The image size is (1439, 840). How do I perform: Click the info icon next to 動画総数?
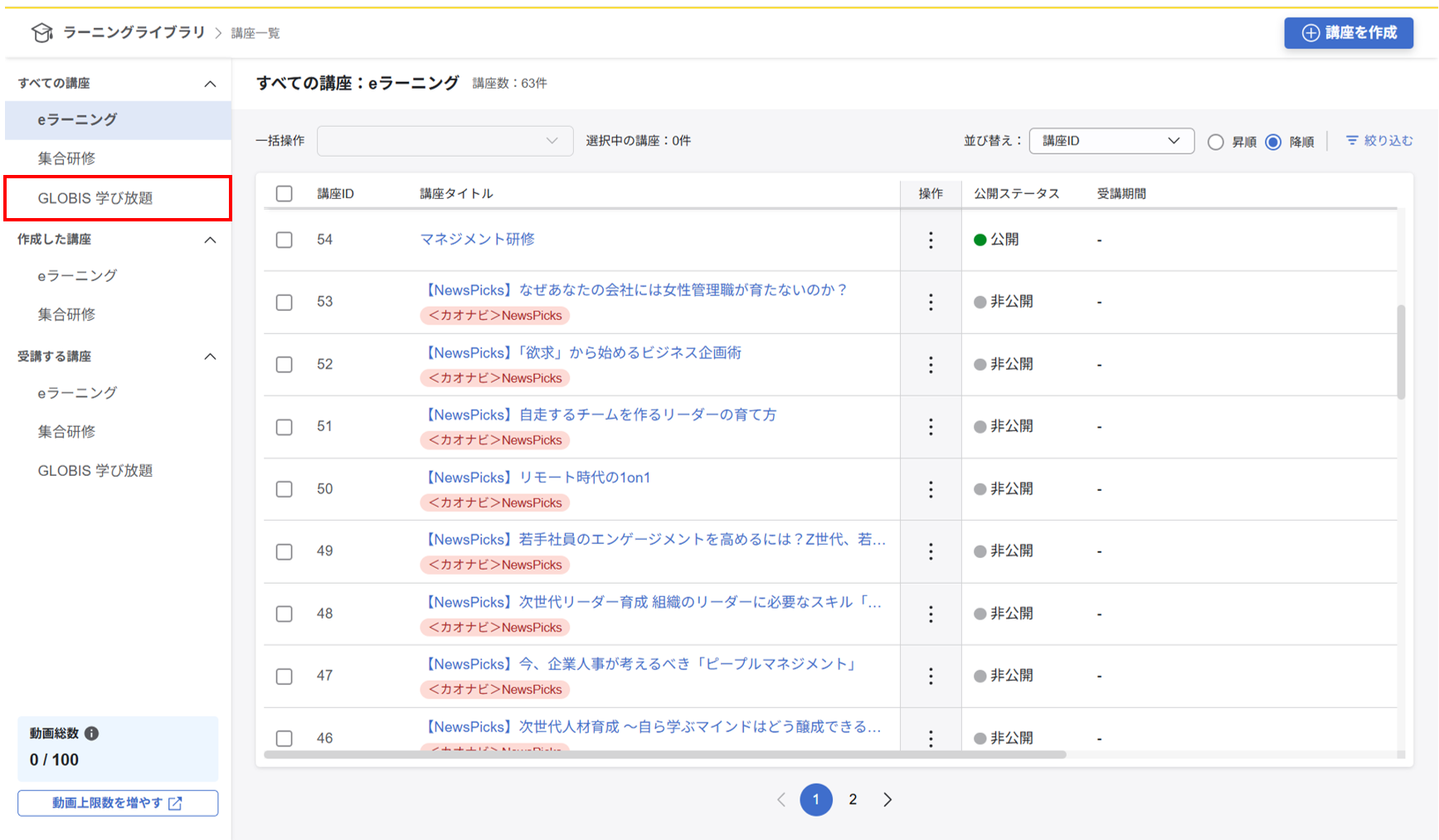[91, 733]
